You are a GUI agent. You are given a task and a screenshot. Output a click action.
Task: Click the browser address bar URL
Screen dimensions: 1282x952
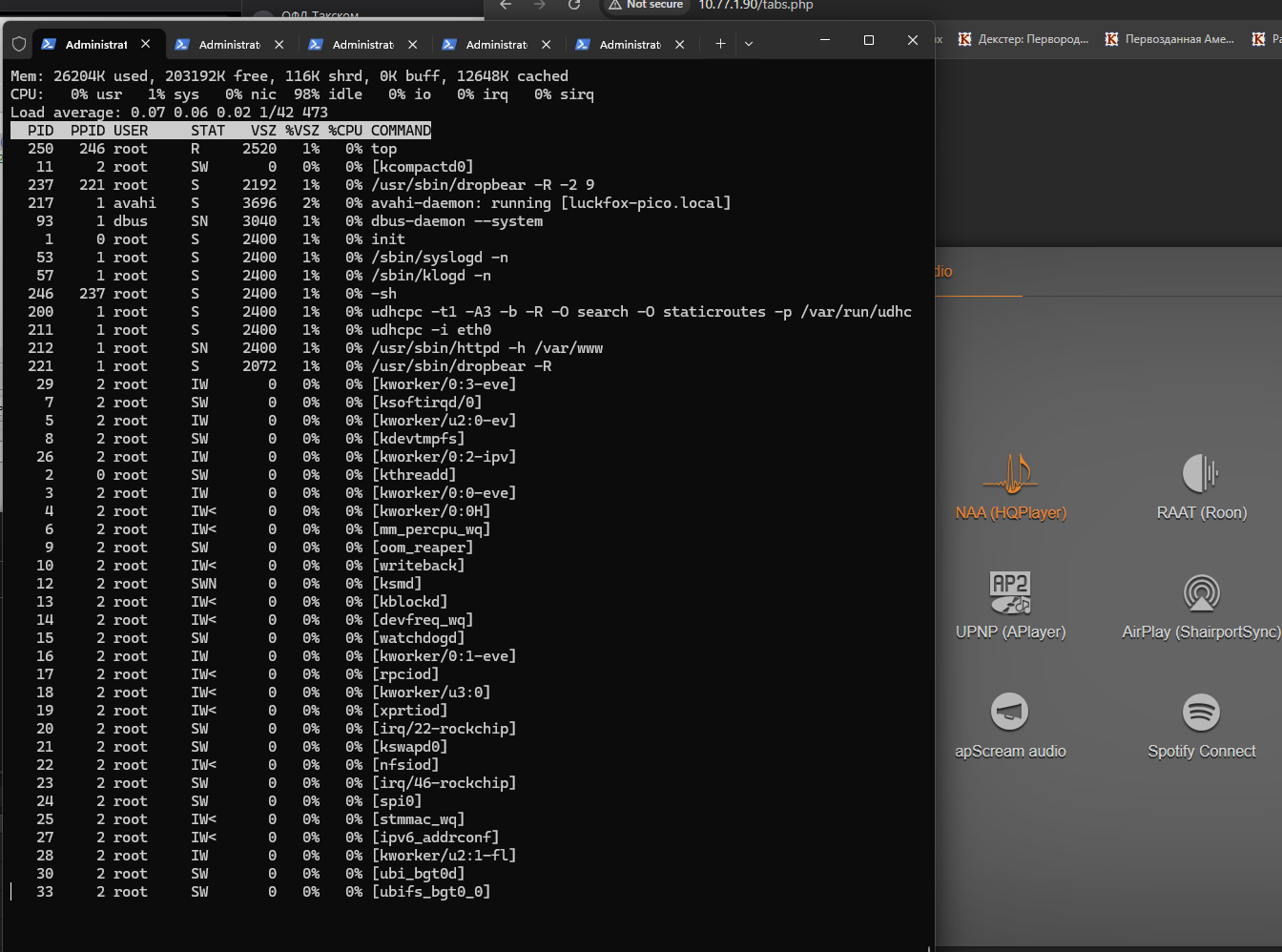(x=755, y=5)
